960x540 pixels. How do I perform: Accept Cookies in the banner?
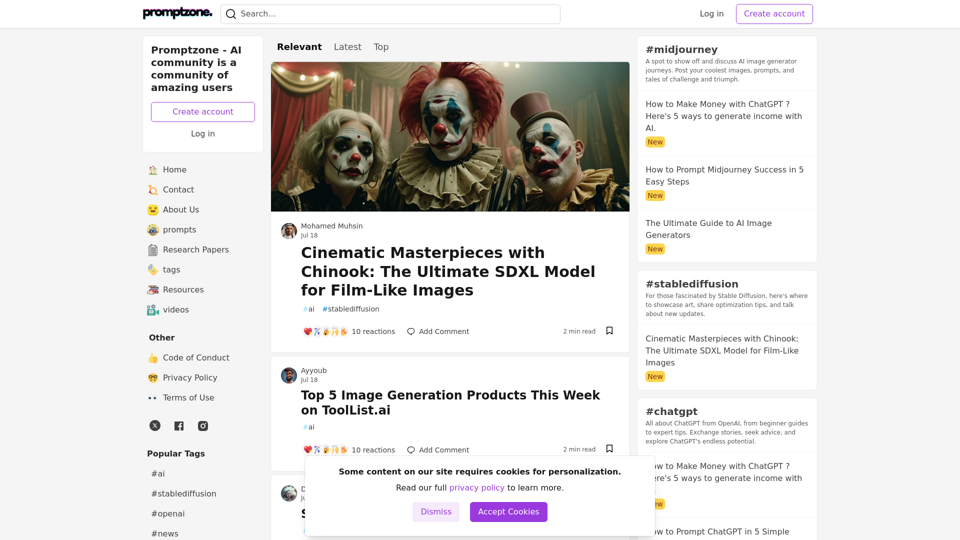tap(508, 512)
